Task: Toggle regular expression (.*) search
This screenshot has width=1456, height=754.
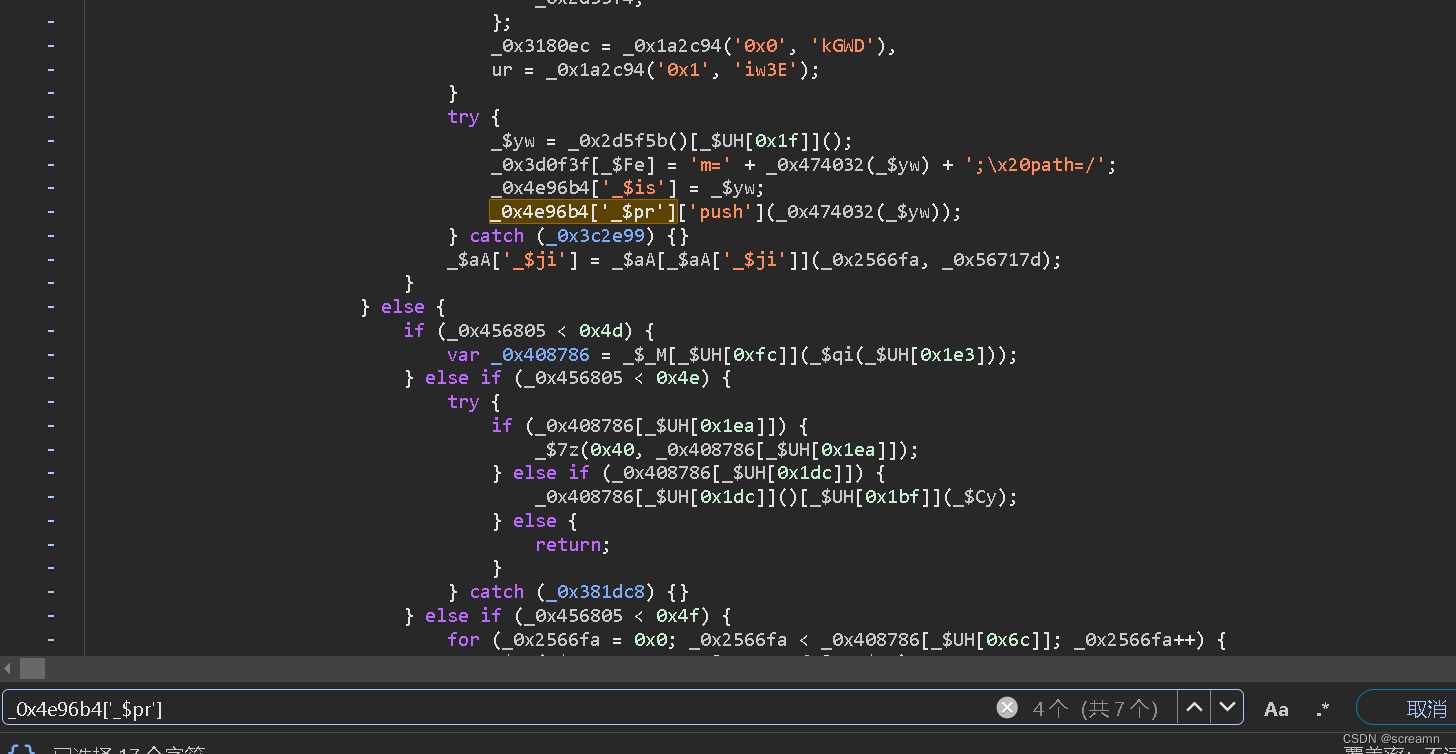Action: 1323,709
